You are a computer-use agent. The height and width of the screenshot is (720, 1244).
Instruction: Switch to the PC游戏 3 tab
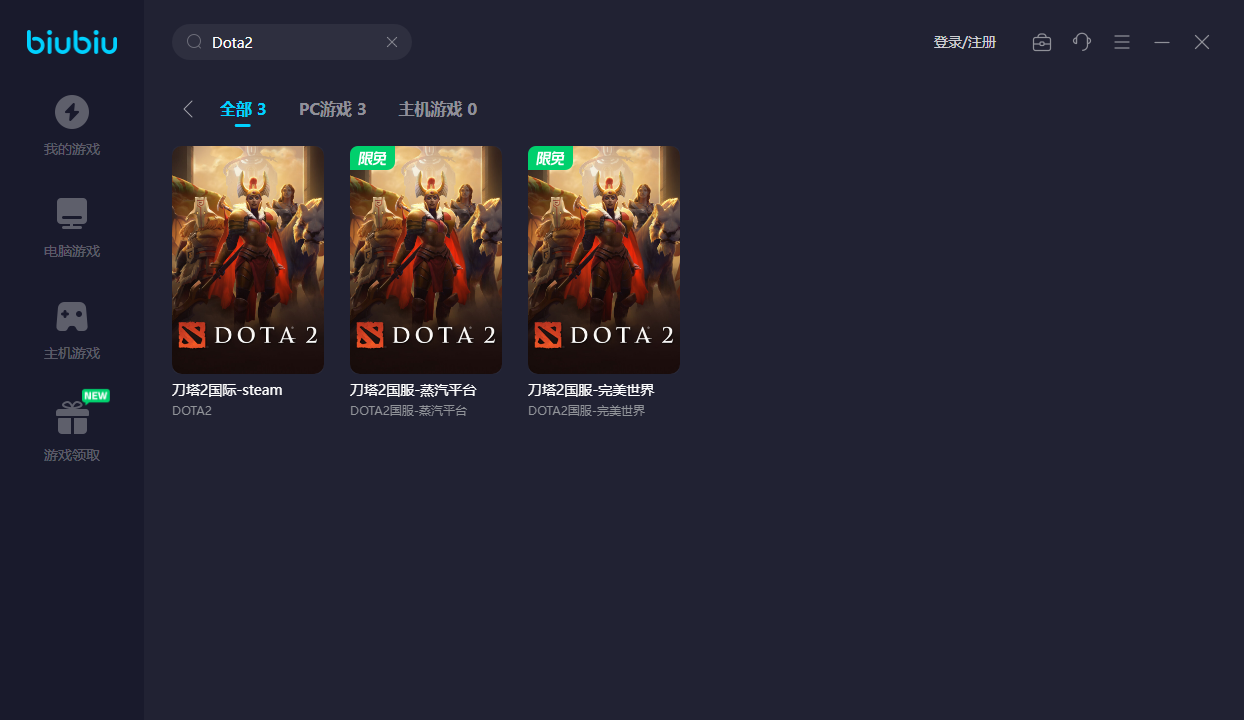point(332,109)
